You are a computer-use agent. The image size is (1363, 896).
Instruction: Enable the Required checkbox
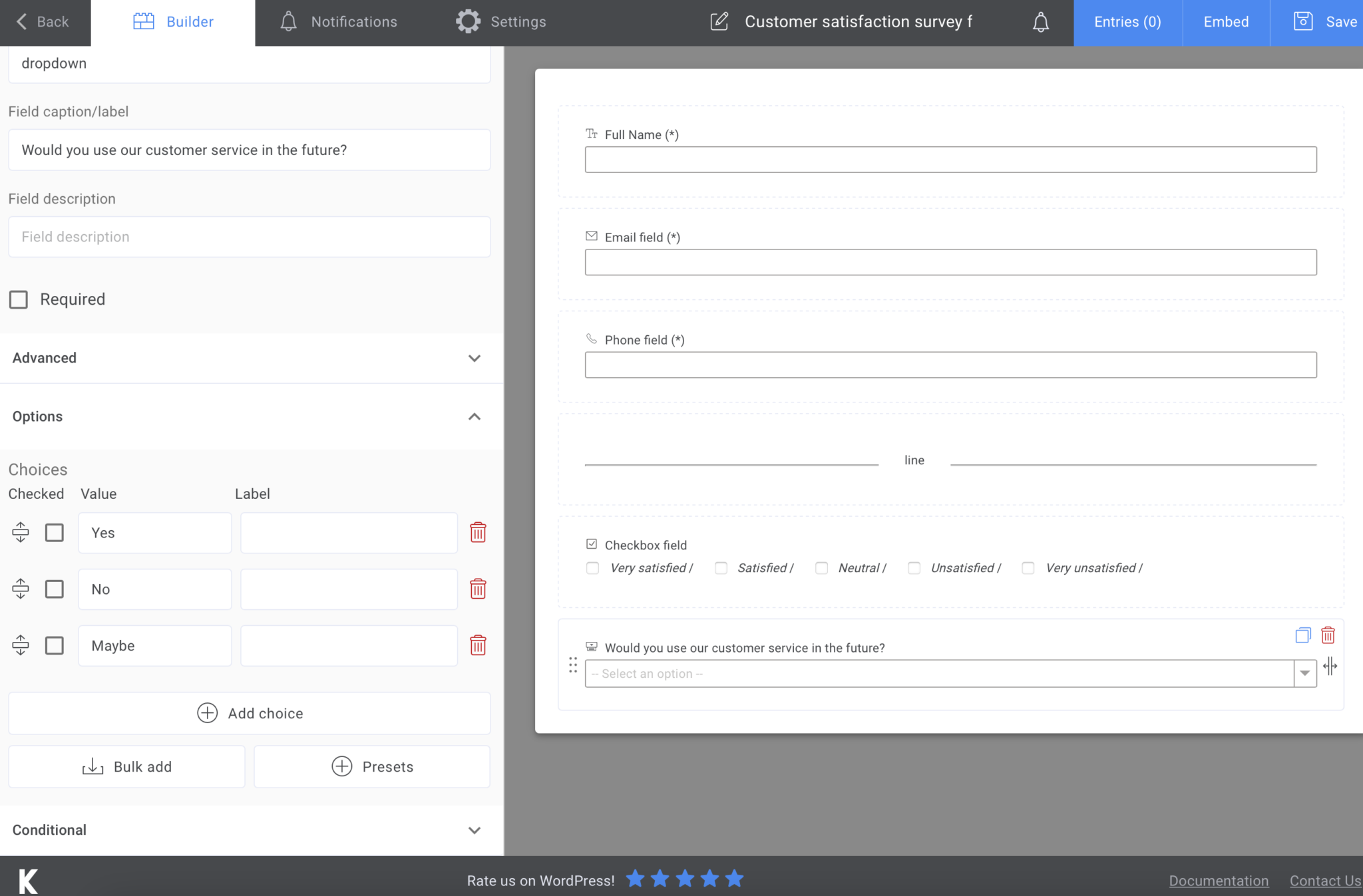[x=18, y=299]
